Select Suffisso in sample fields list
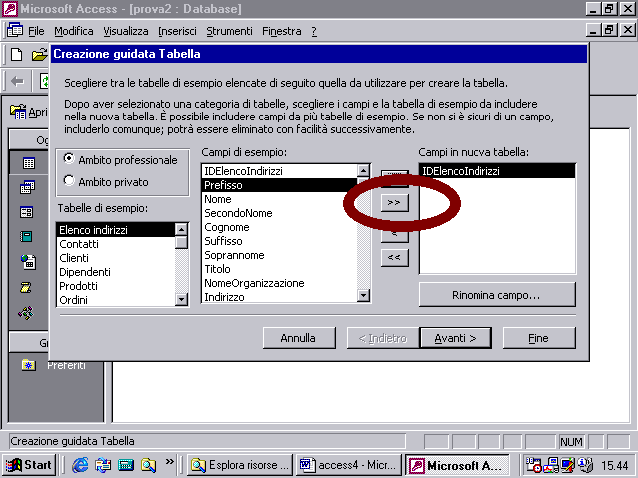638x478 pixels. click(280, 241)
